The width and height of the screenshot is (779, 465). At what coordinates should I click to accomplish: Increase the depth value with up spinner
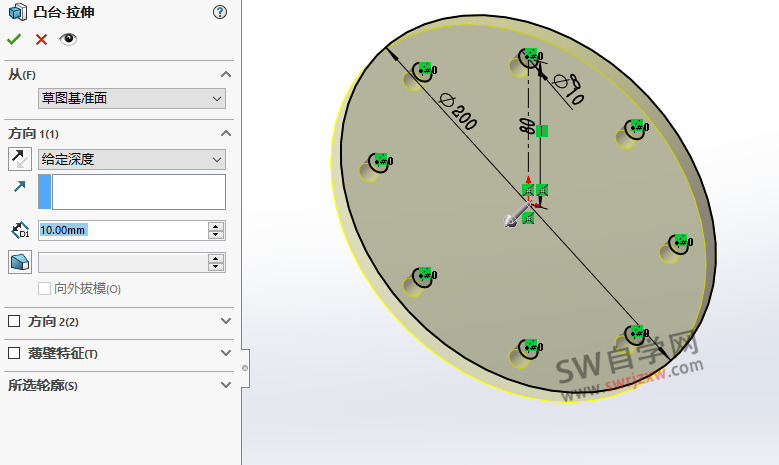(216, 226)
